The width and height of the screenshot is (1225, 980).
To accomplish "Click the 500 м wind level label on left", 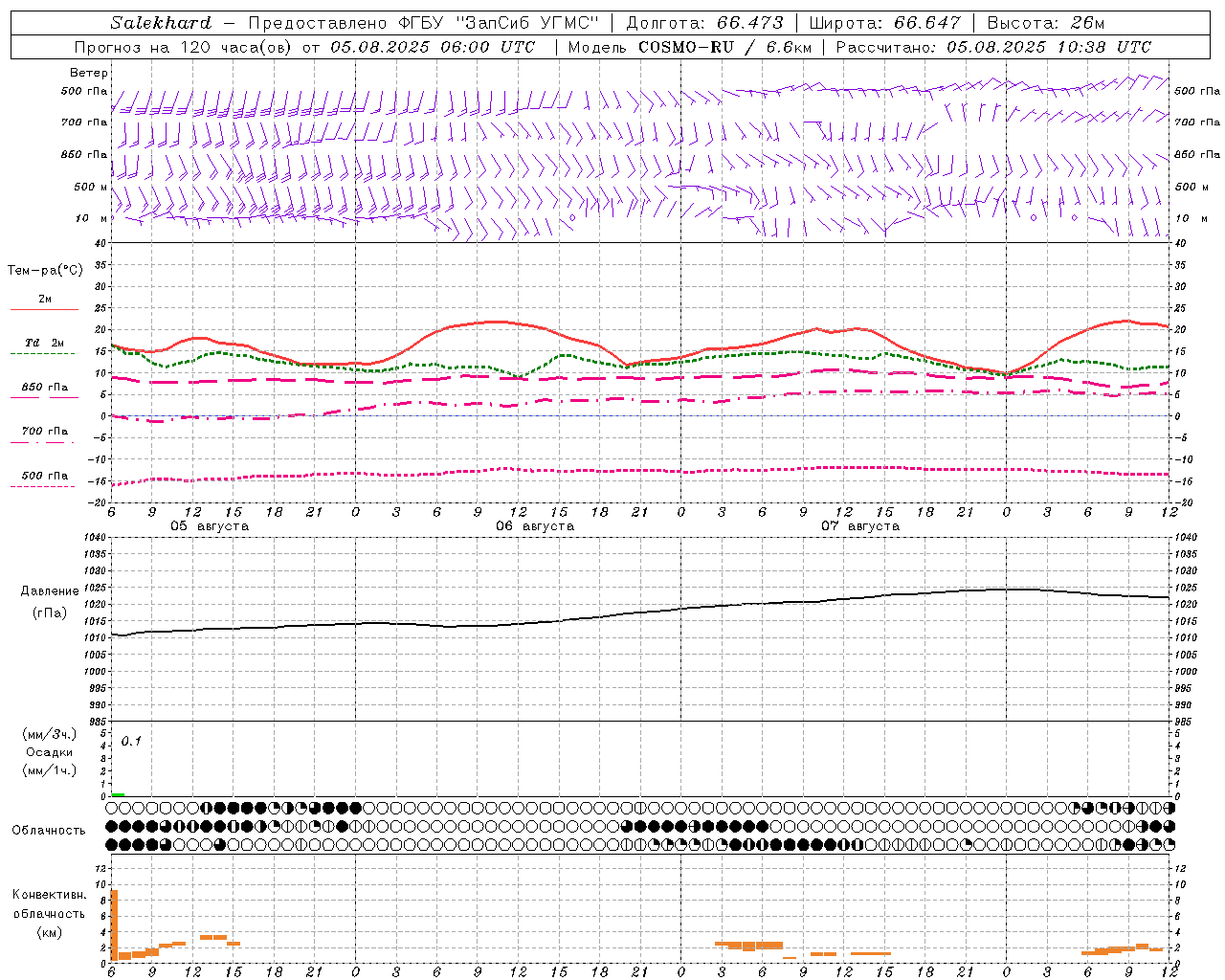I will pyautogui.click(x=91, y=187).
